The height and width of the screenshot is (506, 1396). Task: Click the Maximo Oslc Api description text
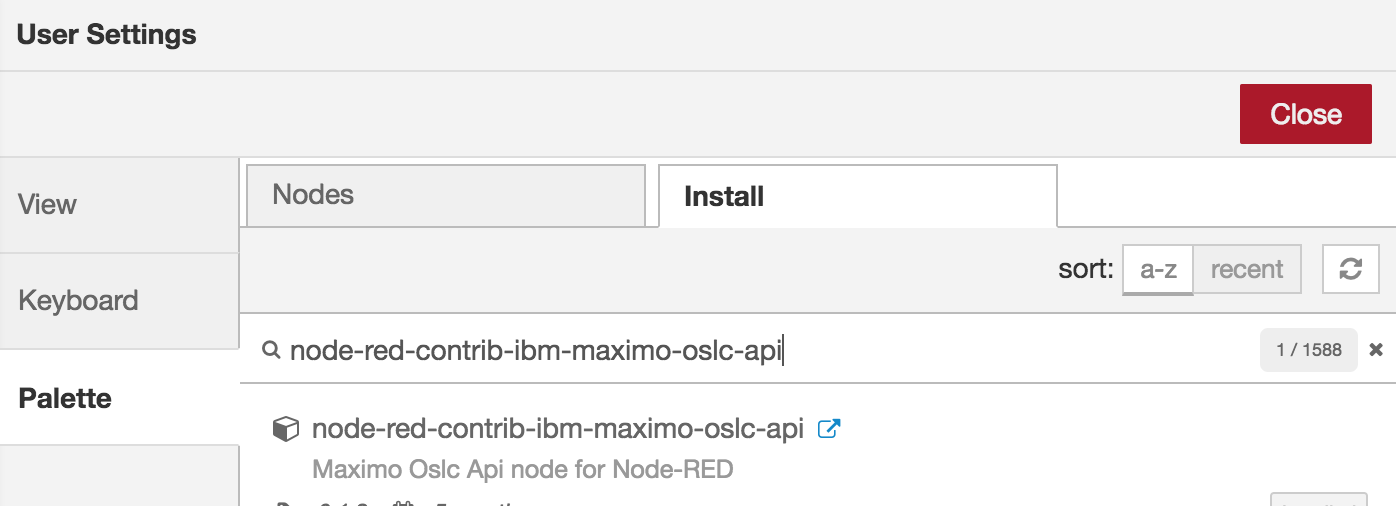coord(523,469)
